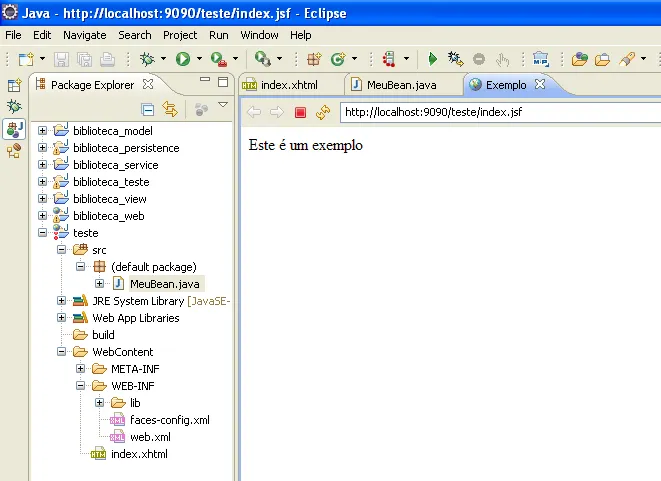Click the Skip All Breakpoints icon
This screenshot has height=481, width=661.
[x=456, y=59]
